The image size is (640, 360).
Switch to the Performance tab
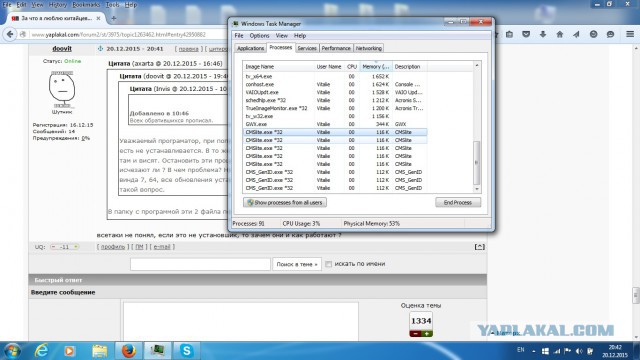pyautogui.click(x=336, y=48)
